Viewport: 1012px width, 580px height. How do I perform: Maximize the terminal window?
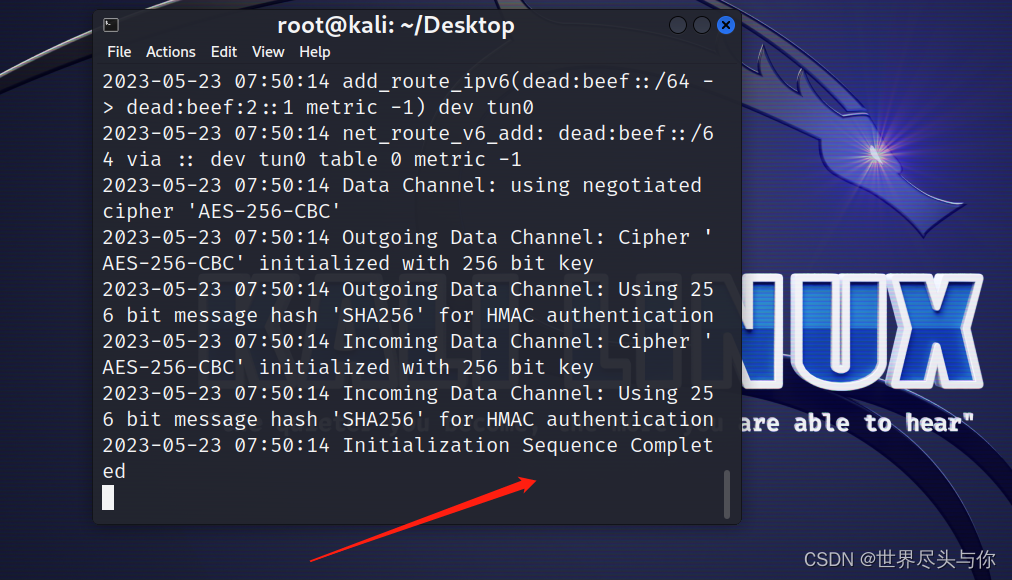(702, 25)
